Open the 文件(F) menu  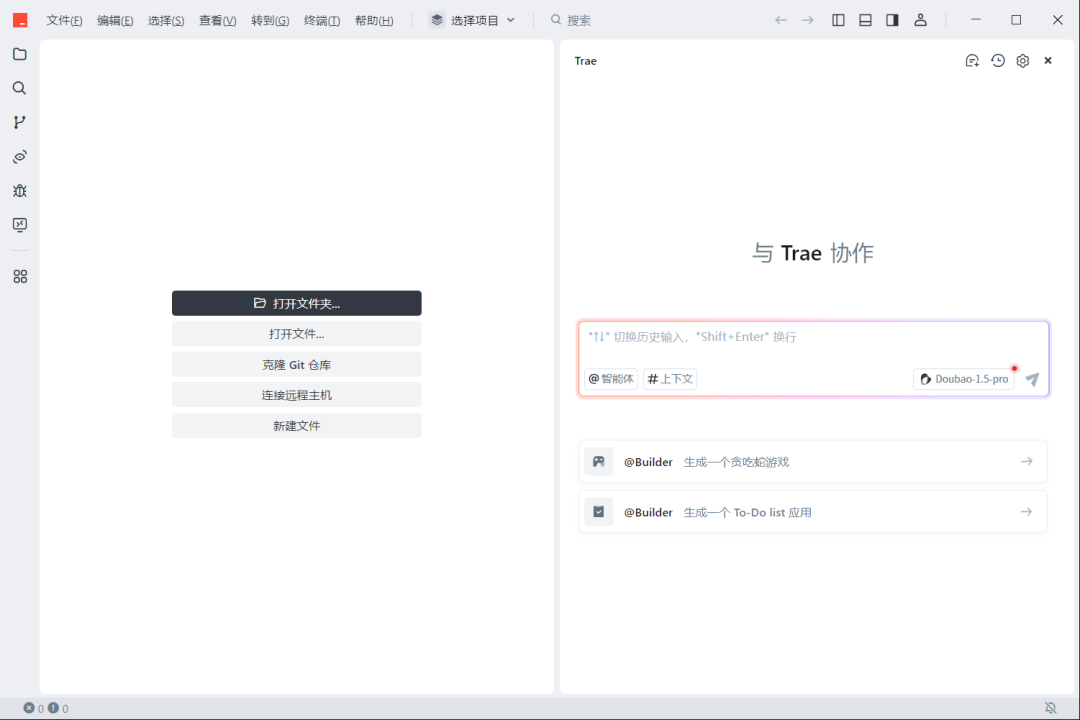(x=64, y=21)
